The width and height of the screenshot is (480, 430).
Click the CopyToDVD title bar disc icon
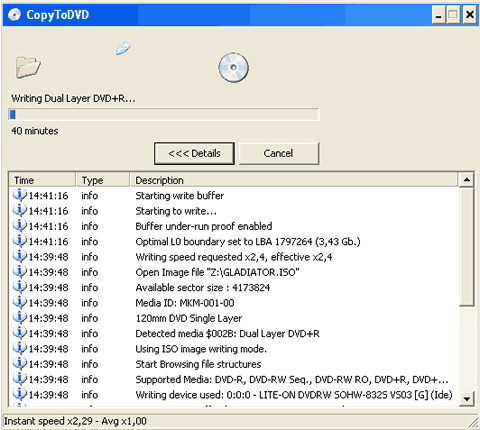pyautogui.click(x=14, y=15)
